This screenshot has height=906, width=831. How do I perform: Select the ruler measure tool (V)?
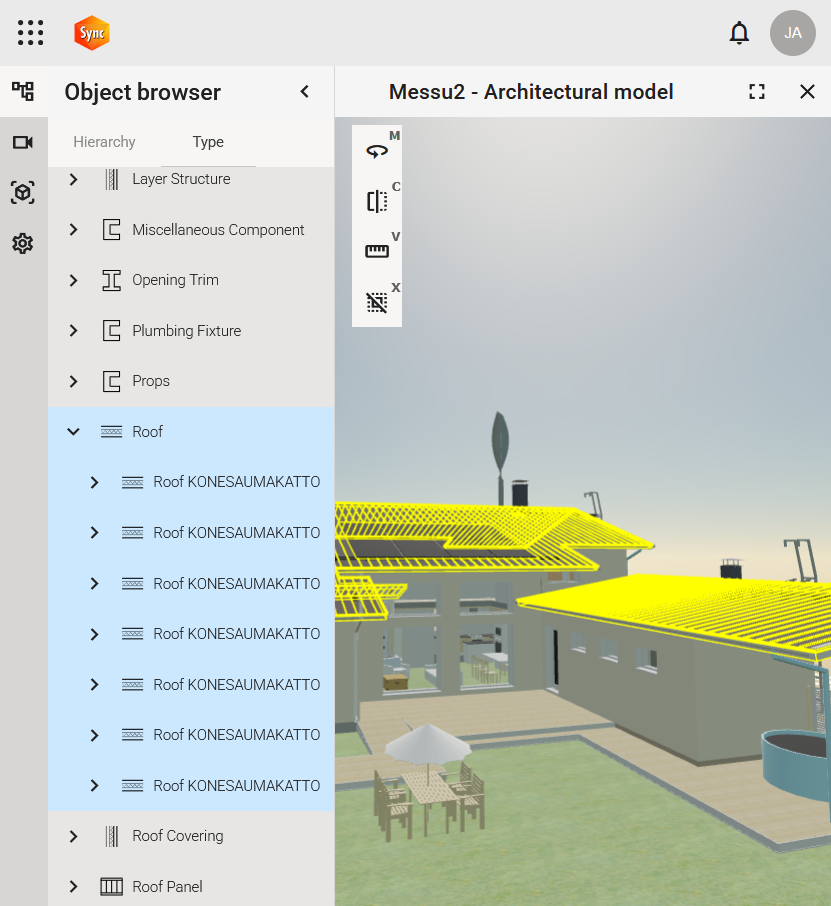click(x=377, y=251)
